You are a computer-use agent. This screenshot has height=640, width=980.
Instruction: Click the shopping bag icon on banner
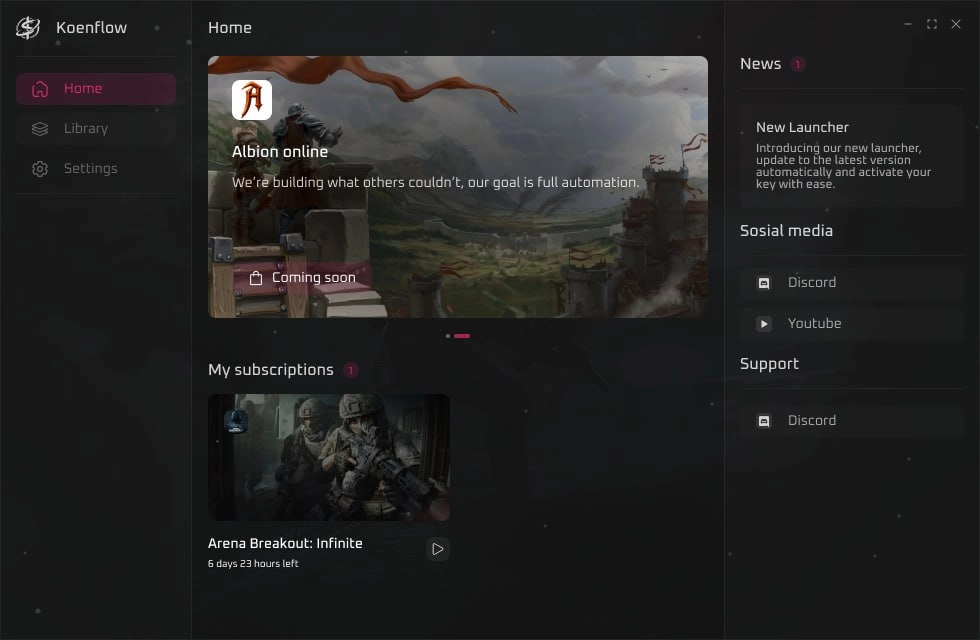[256, 278]
